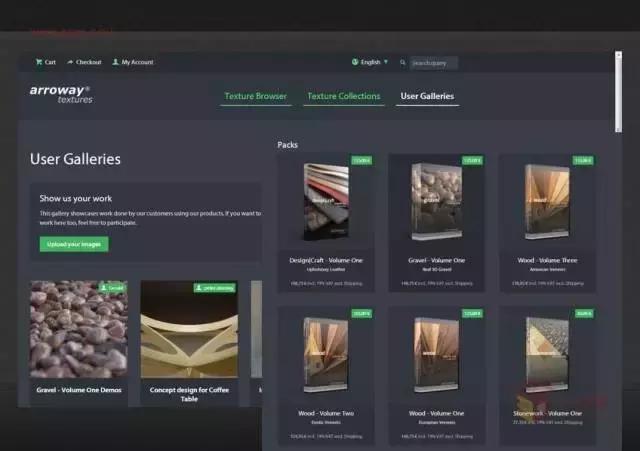The width and height of the screenshot is (640, 451).
Task: Open Gravel - Volume One pack box
Action: click(x=437, y=202)
